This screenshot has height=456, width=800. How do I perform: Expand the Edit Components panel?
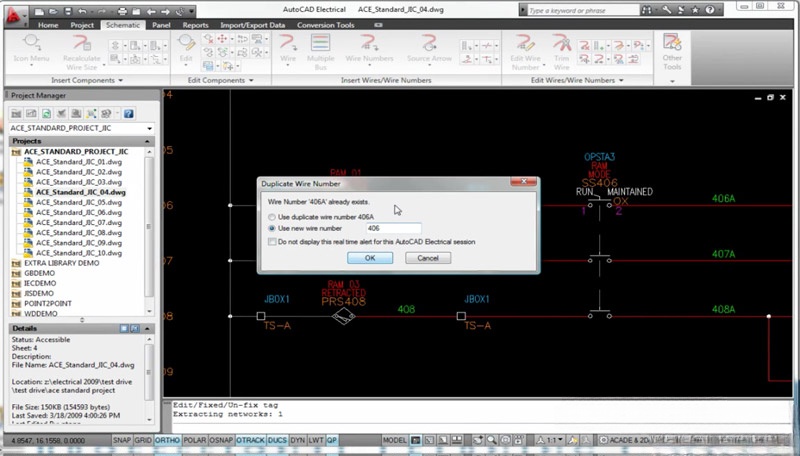[251, 81]
